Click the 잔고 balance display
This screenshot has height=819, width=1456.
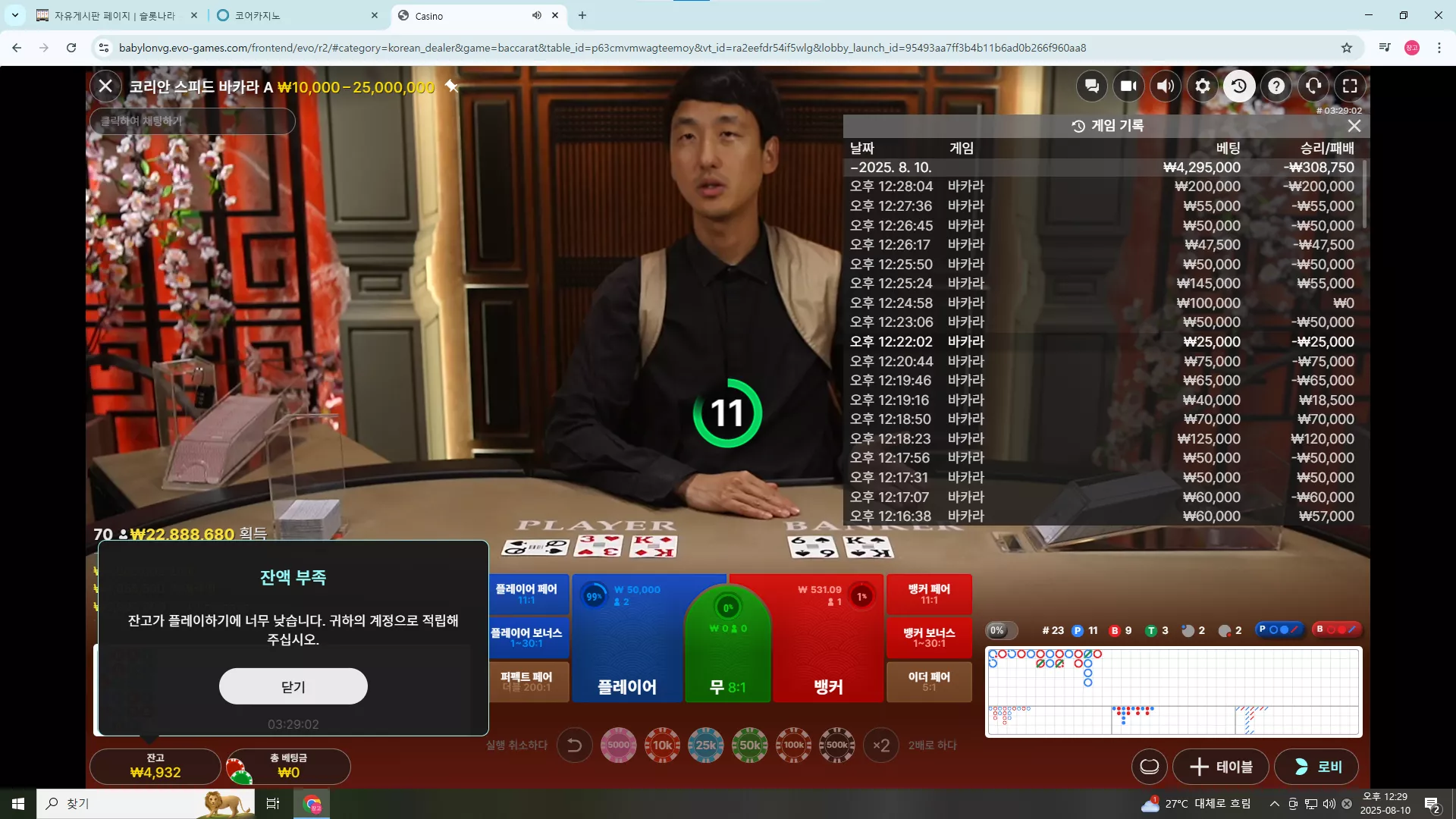tap(155, 767)
